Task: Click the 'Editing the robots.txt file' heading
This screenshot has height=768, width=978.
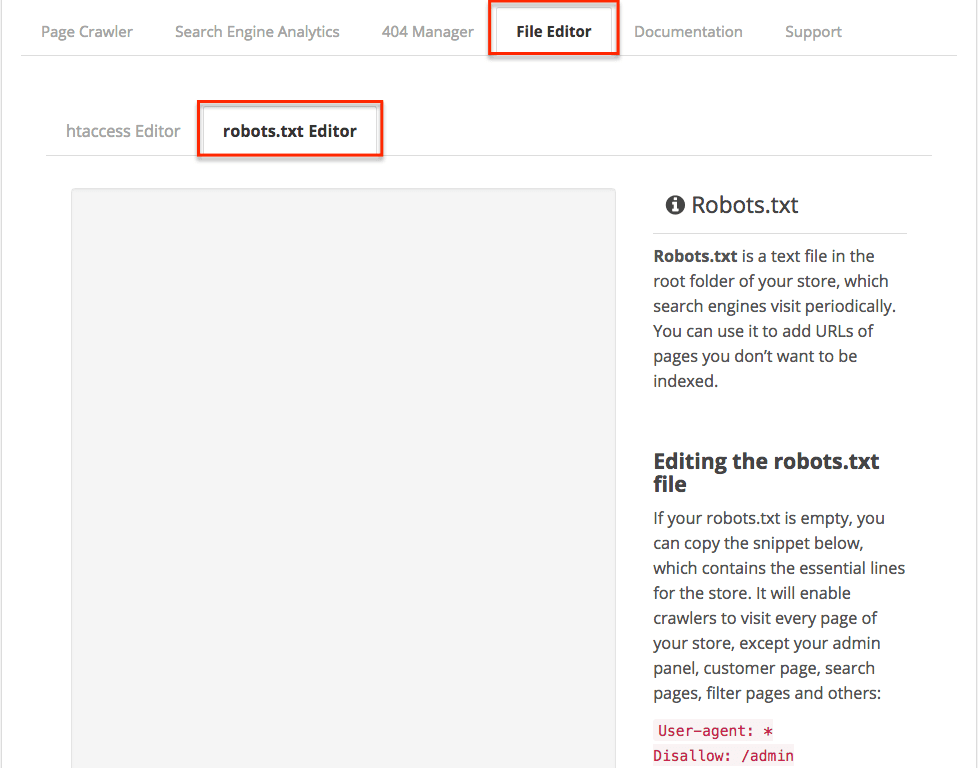Action: tap(766, 472)
